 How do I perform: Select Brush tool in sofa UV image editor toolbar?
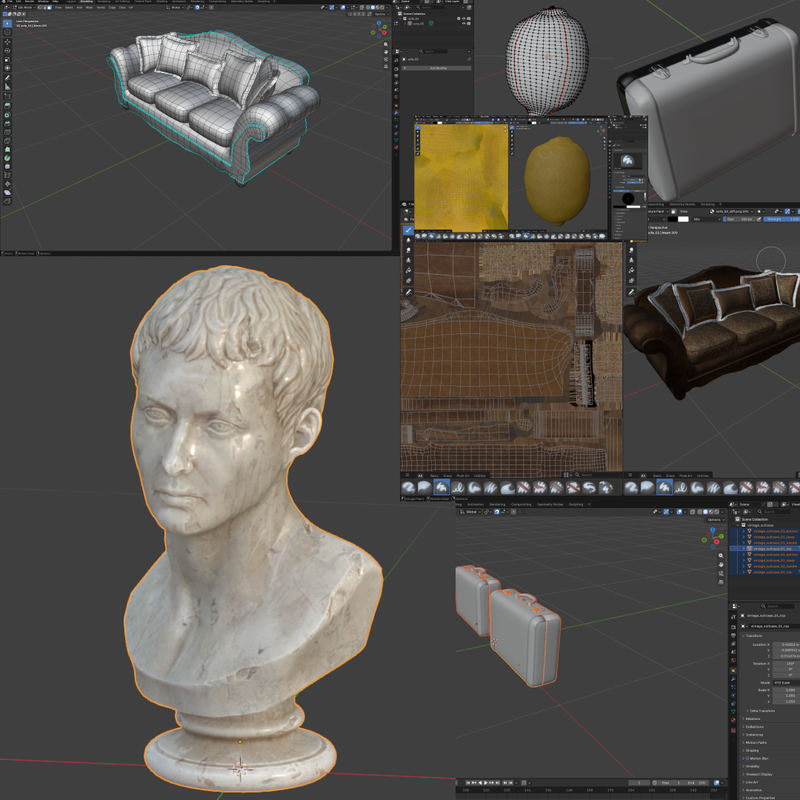408,230
